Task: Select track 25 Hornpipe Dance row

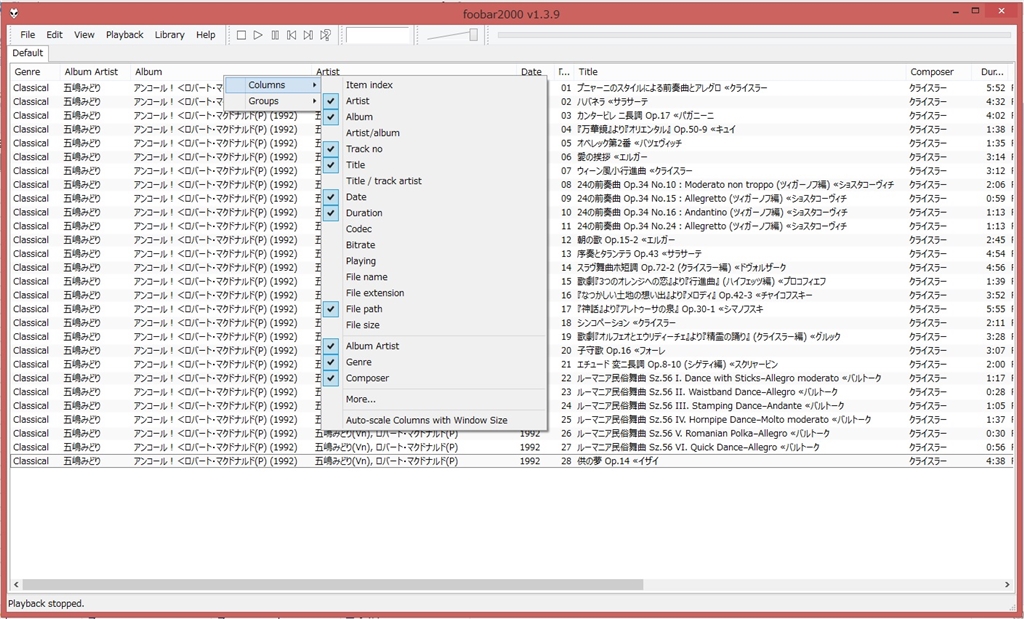Action: [x=511, y=419]
